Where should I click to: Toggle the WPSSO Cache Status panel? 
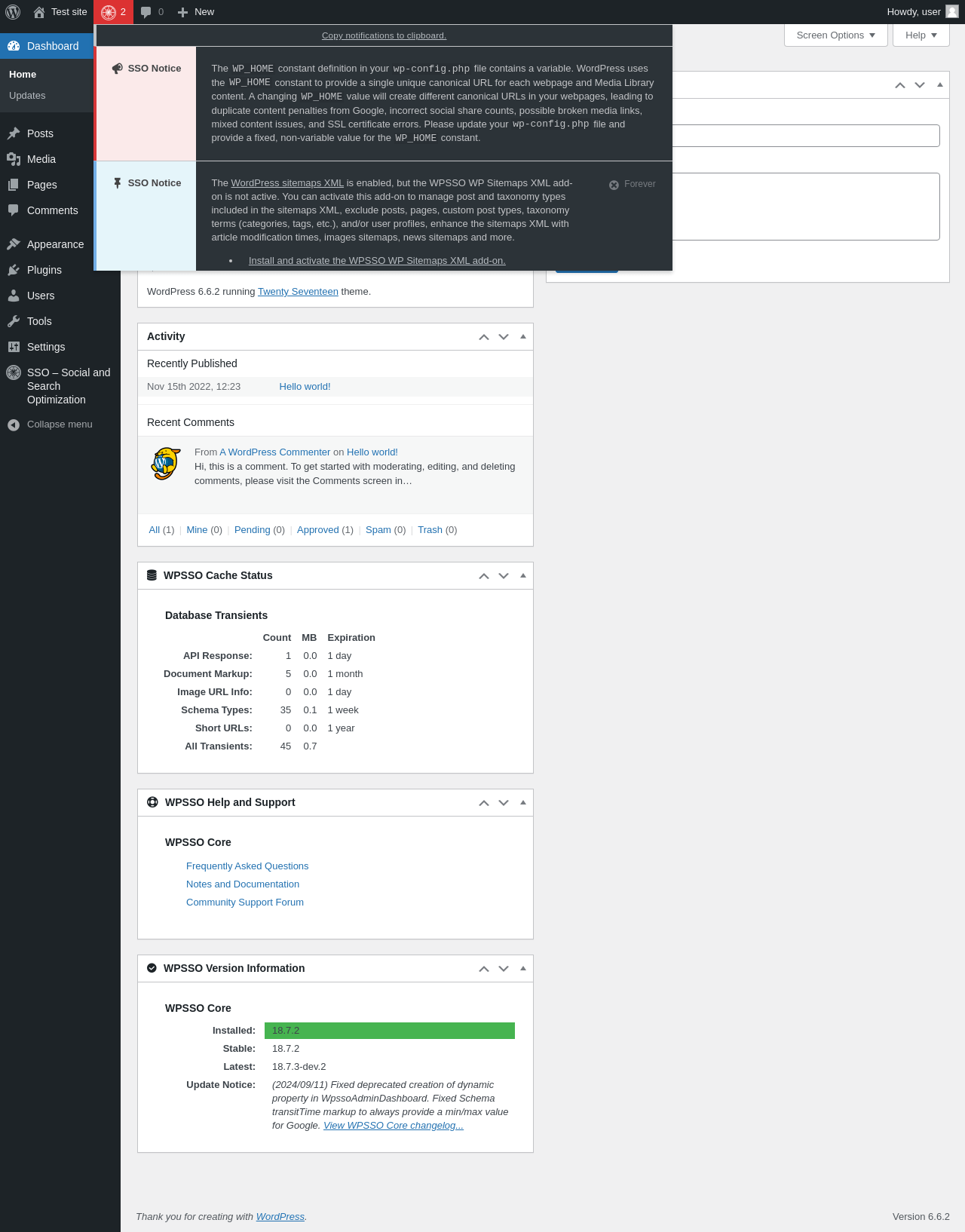(x=523, y=575)
